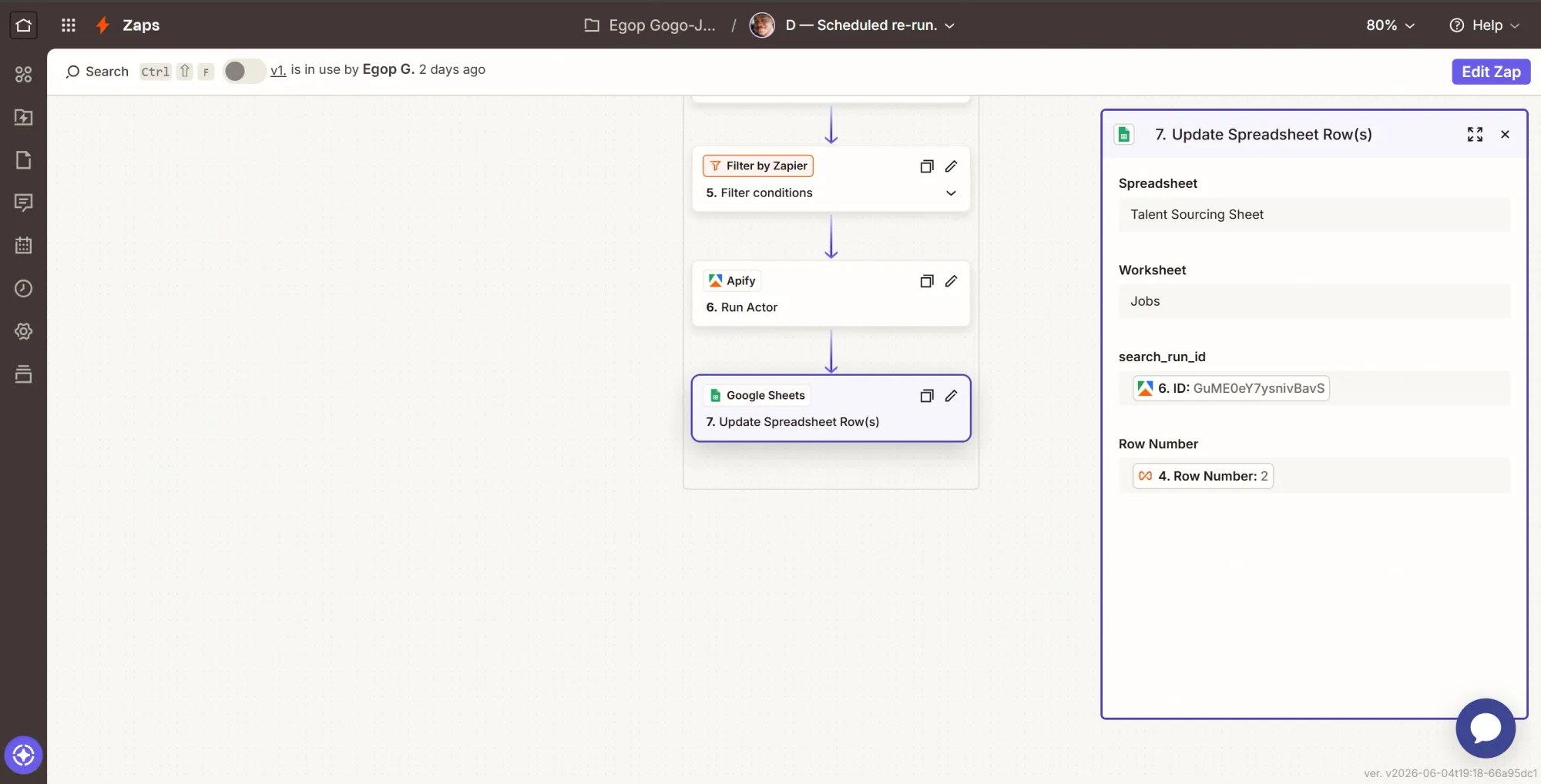Expand the step details panel fullscreen
1541x784 pixels.
pyautogui.click(x=1475, y=135)
